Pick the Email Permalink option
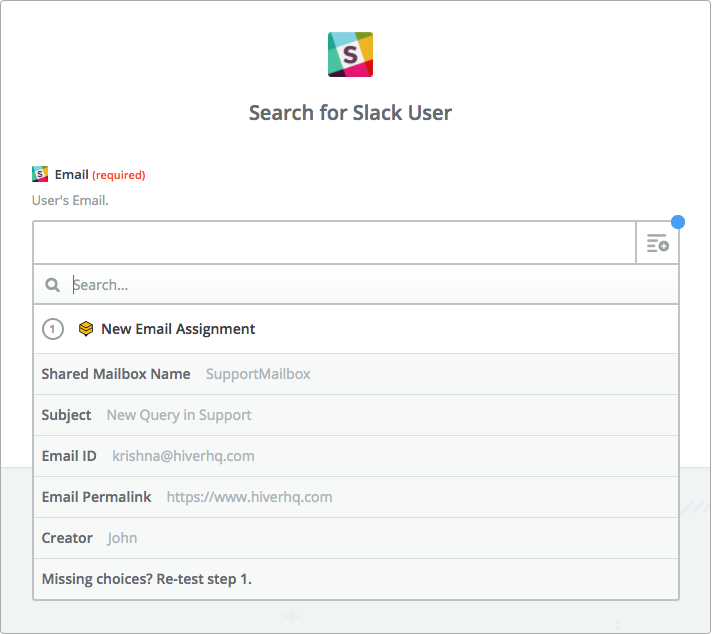Viewport: 712px width, 634px height. click(x=356, y=497)
